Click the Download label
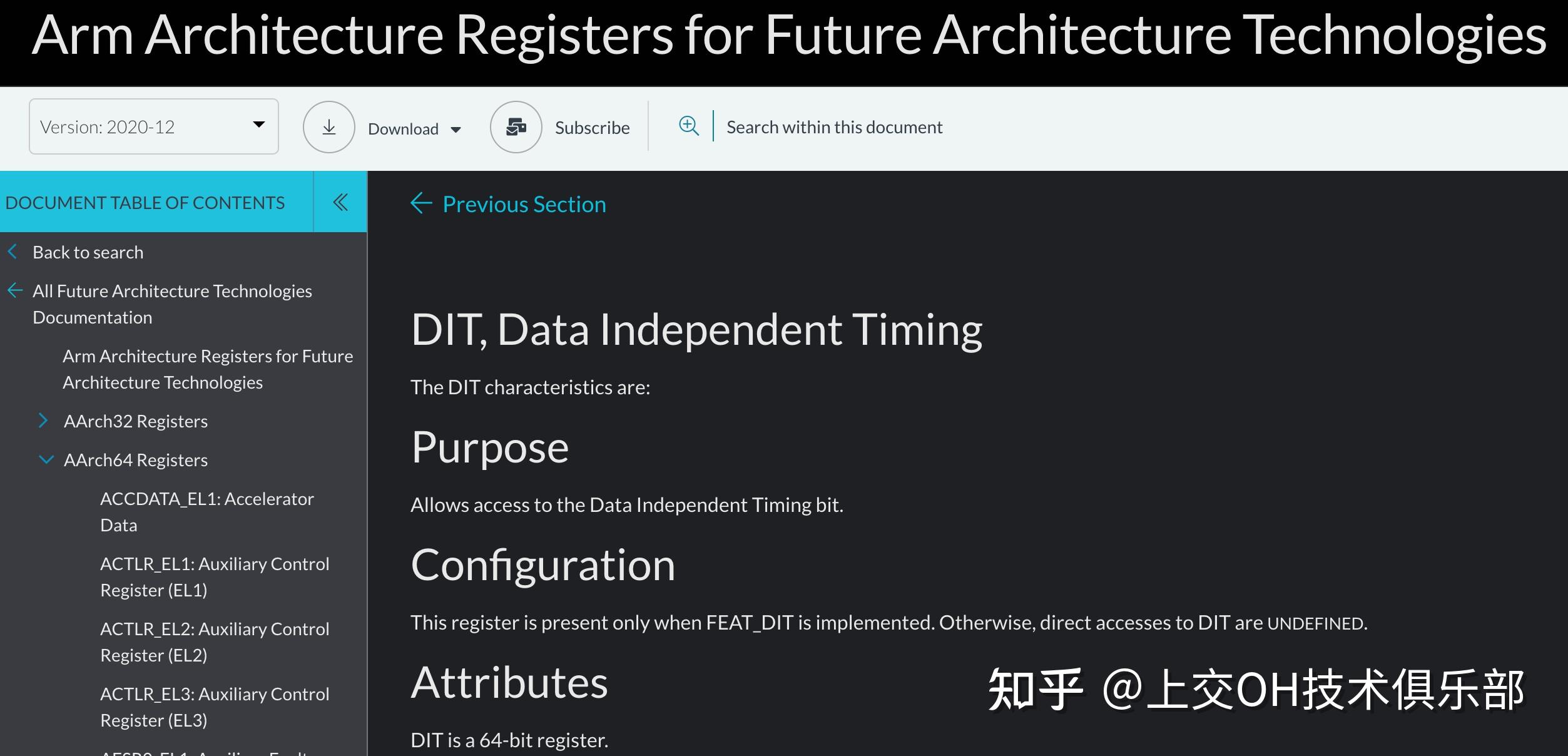 tap(403, 129)
